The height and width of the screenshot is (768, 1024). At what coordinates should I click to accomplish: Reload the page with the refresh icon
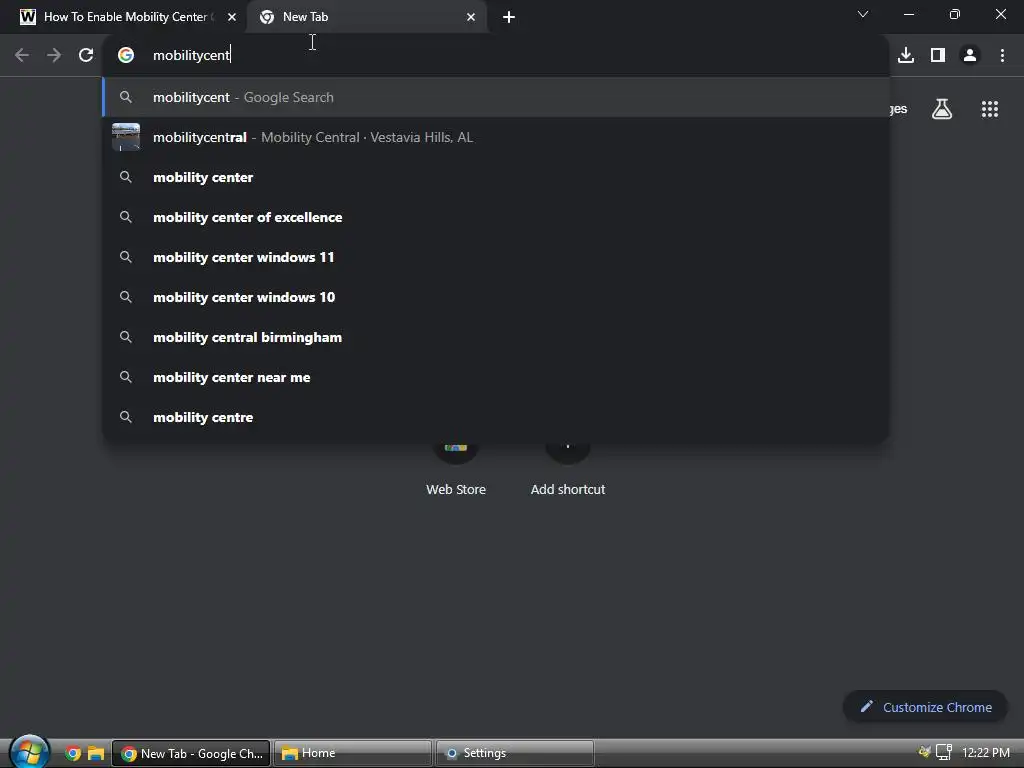(86, 56)
